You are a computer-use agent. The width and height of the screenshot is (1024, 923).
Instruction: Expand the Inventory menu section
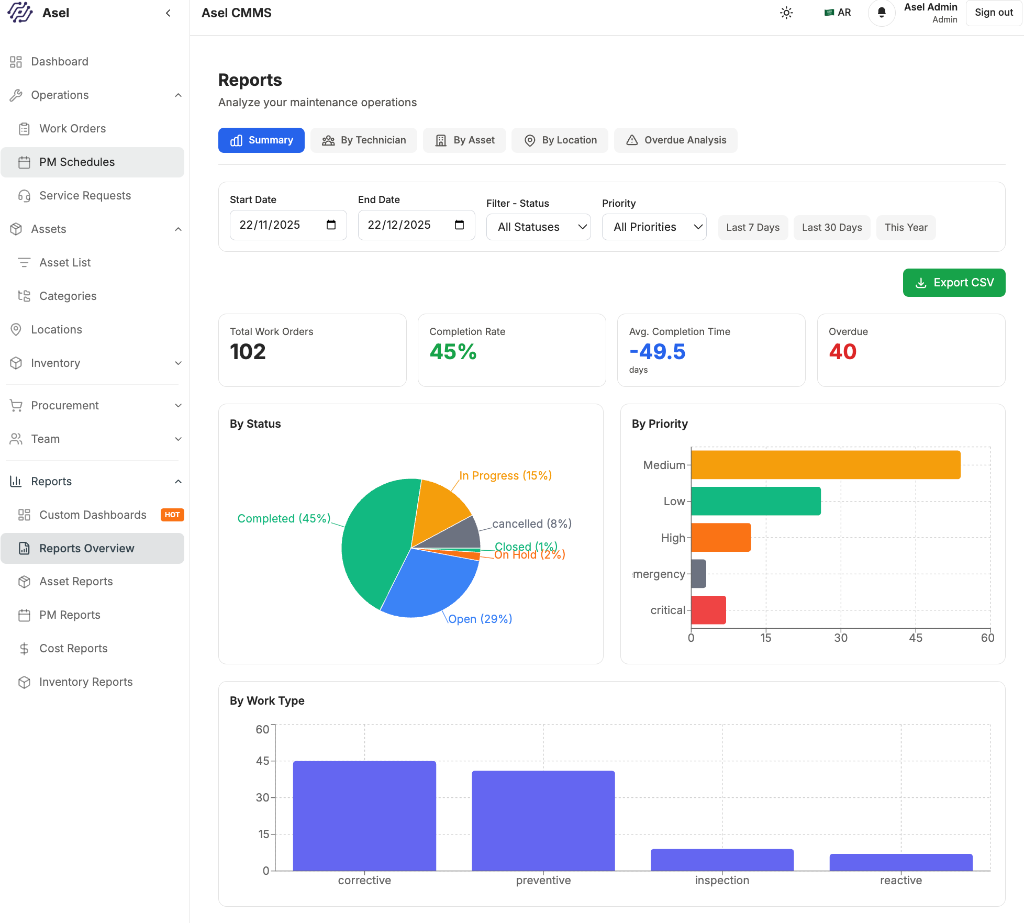(178, 363)
